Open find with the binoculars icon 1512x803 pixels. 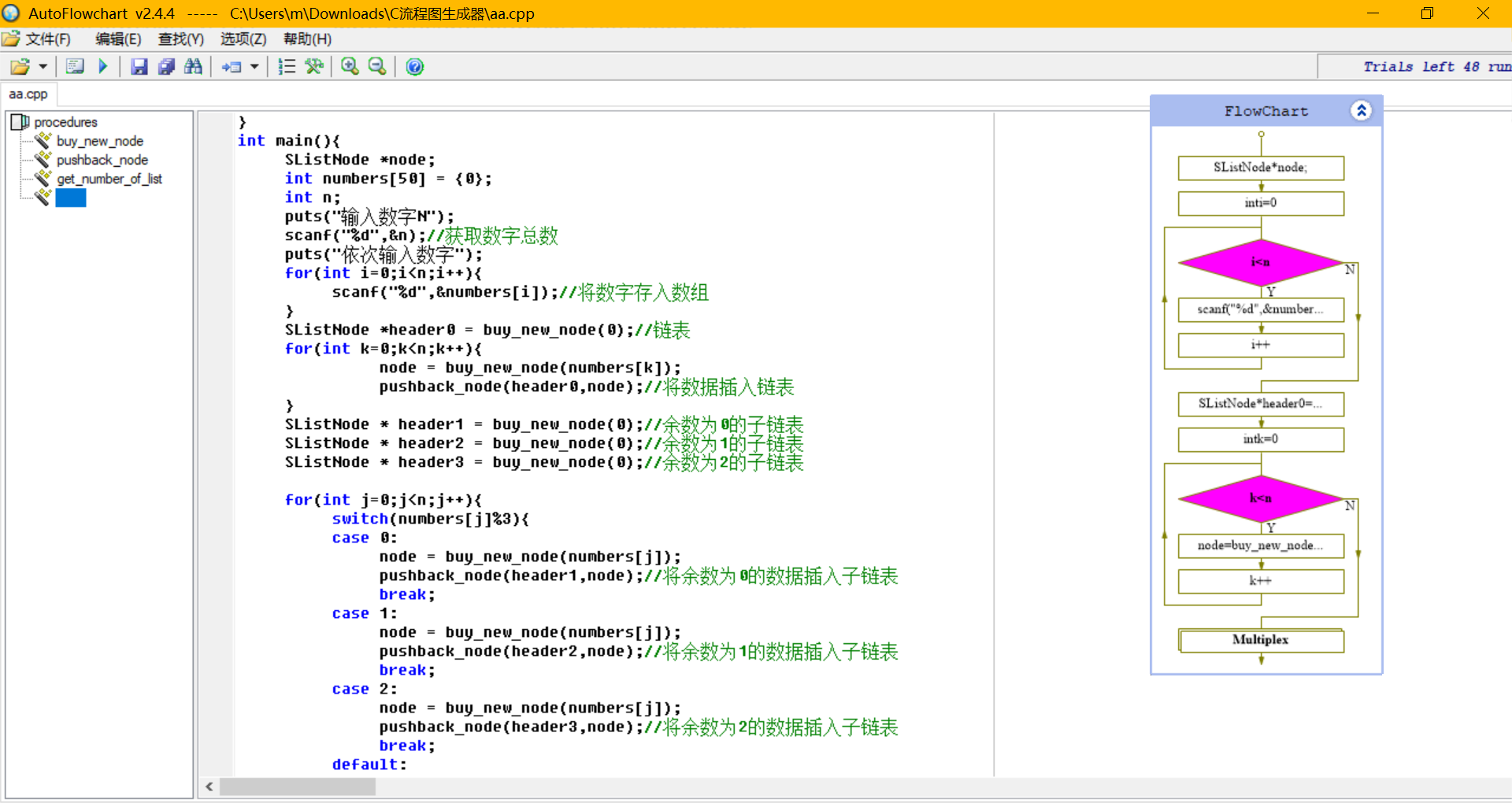193,67
